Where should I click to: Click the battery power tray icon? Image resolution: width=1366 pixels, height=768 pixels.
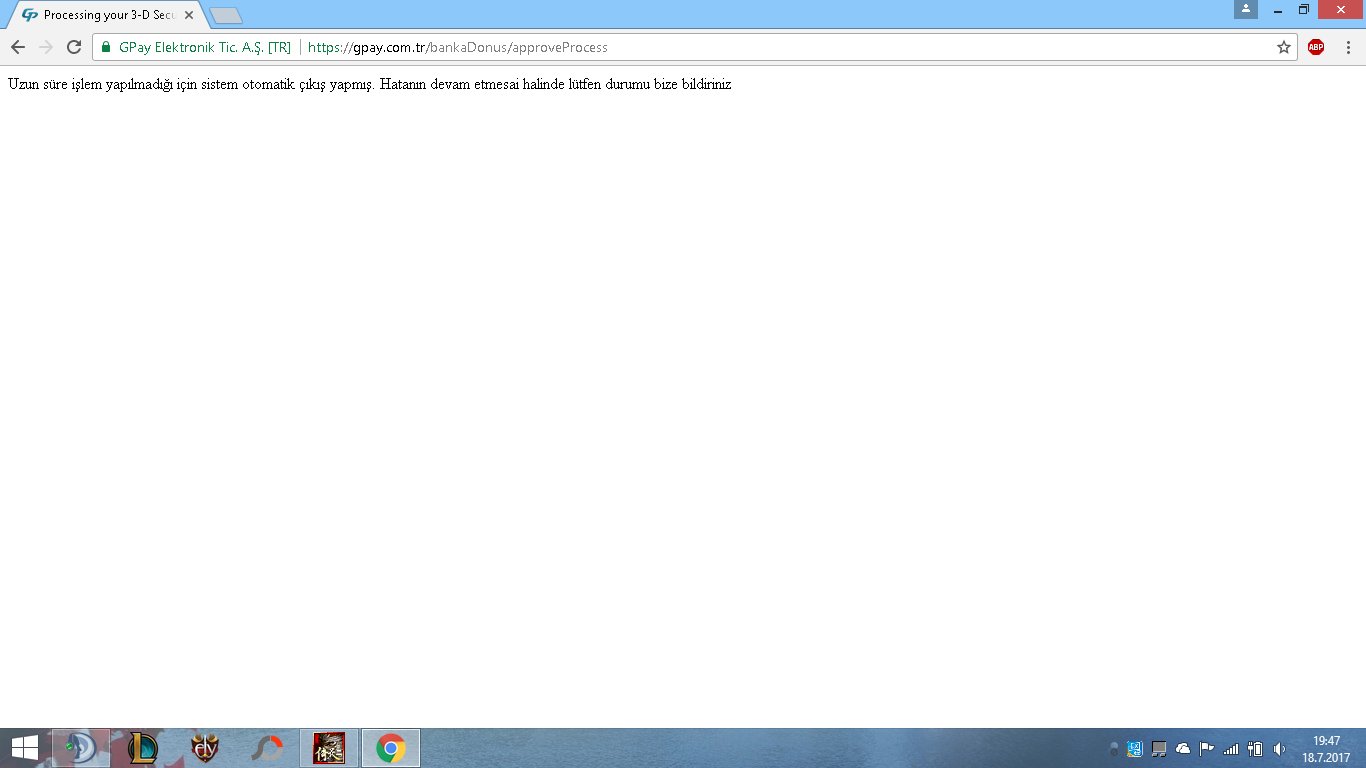pos(1255,748)
